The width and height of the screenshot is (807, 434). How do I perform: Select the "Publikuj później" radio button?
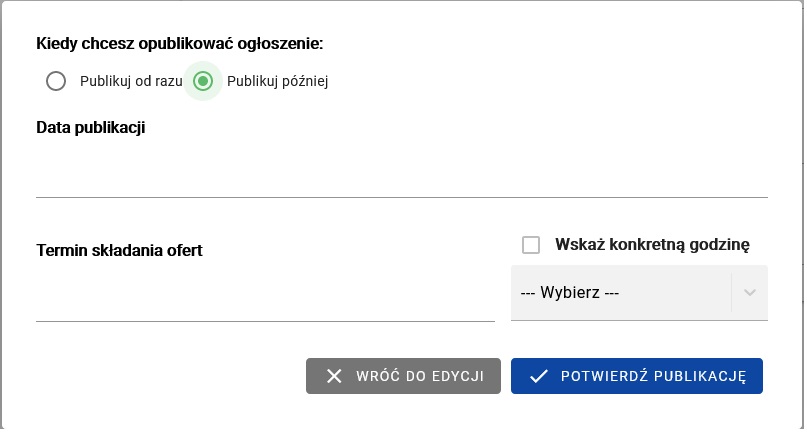pyautogui.click(x=203, y=82)
